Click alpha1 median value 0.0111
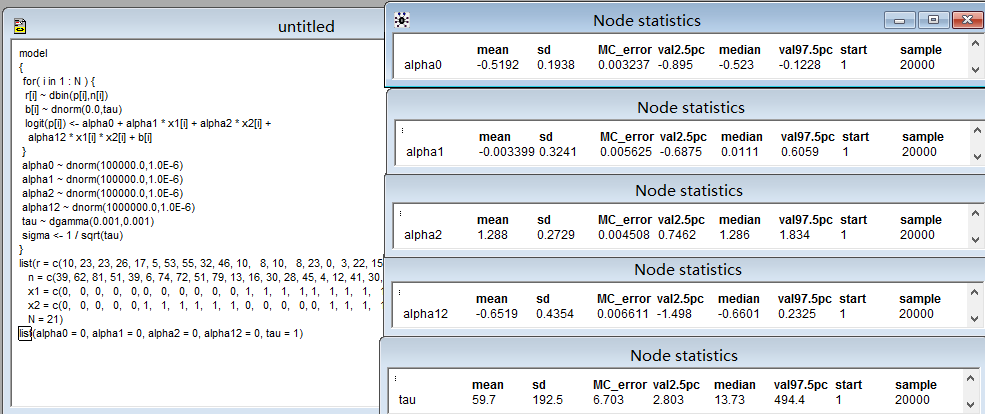 (x=740, y=151)
